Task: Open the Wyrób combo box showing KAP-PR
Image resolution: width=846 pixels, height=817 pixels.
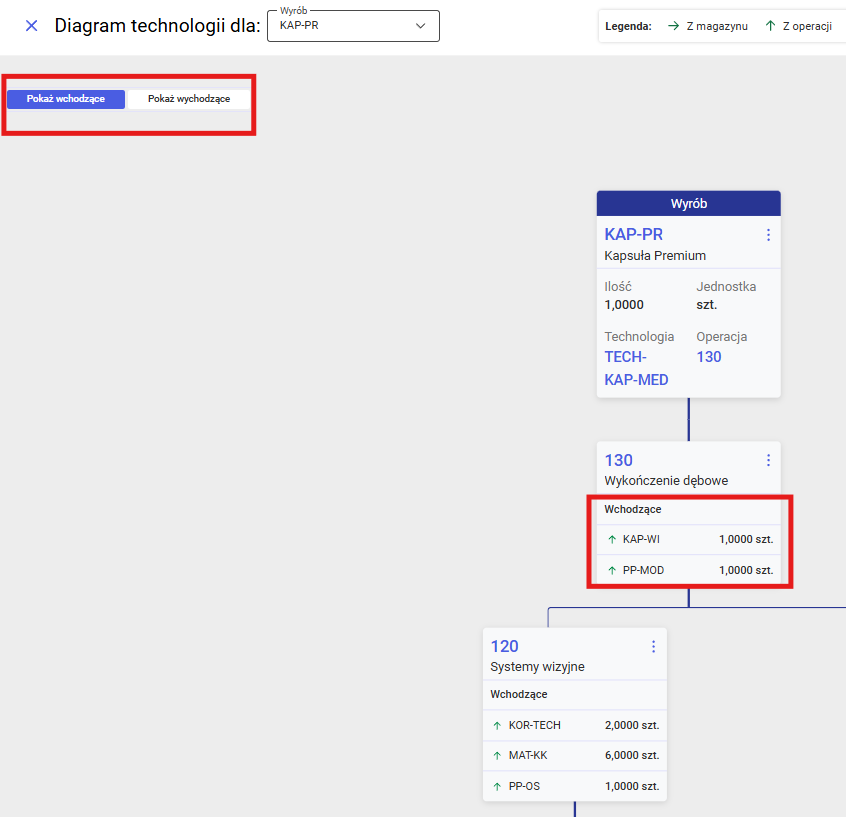Action: (340, 26)
